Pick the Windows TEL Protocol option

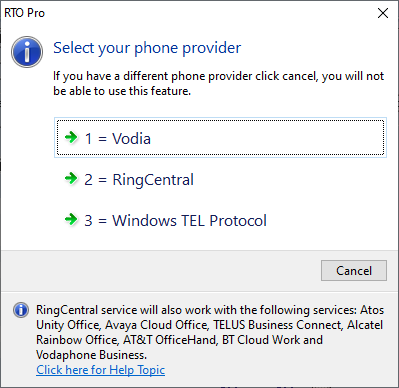click(220, 220)
